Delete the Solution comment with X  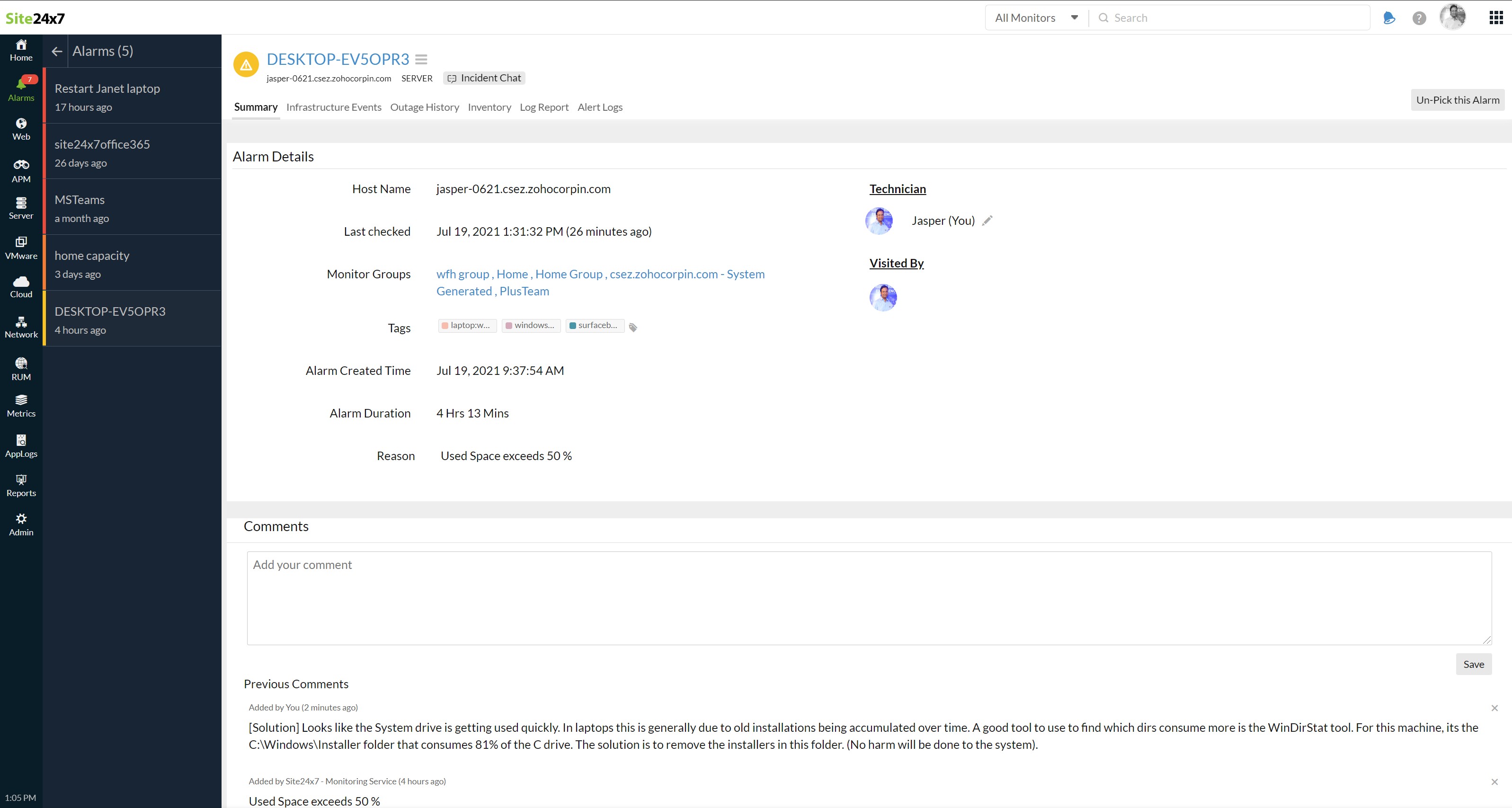coord(1494,708)
